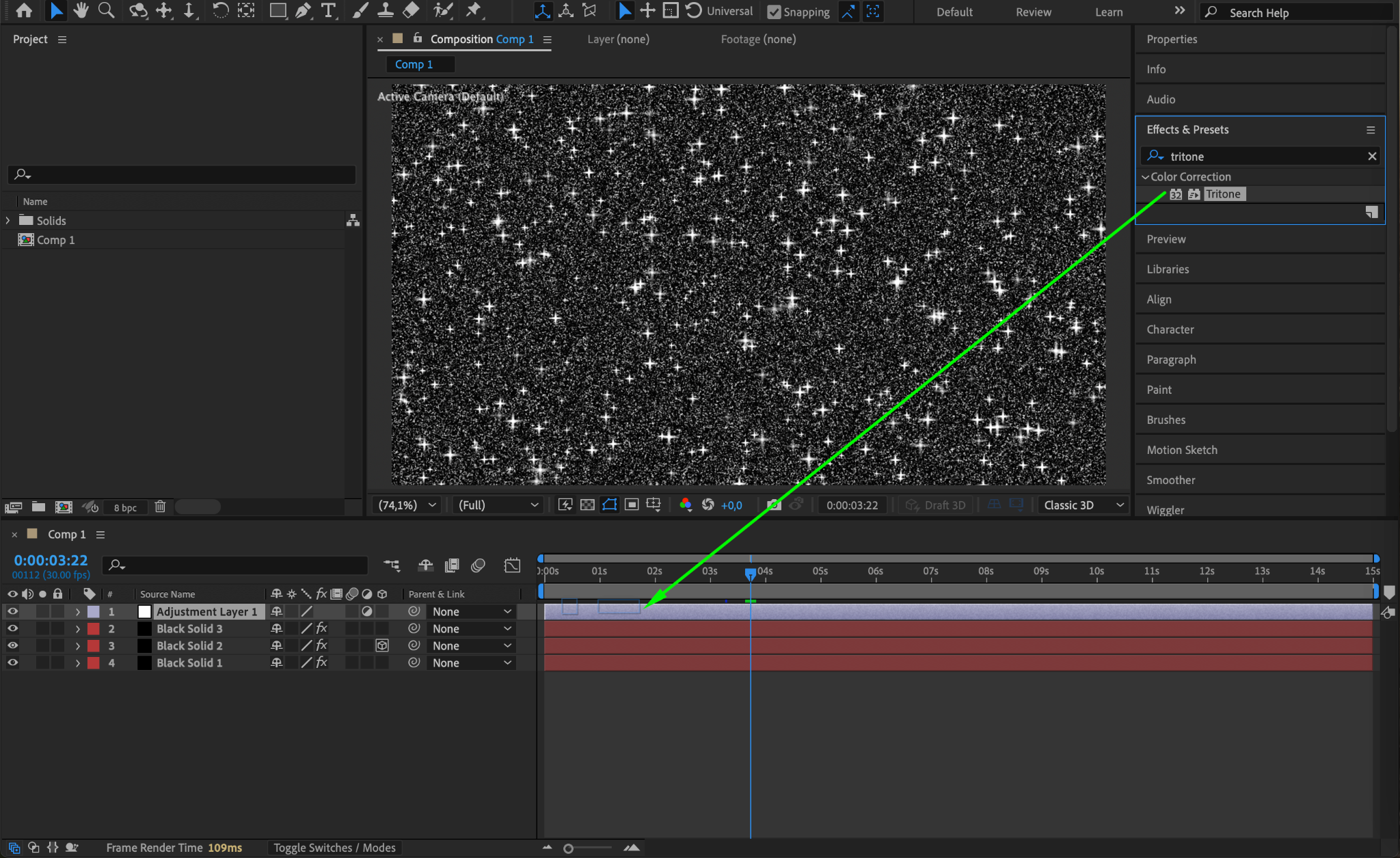Hide the Adjustment Layer 1 layer
This screenshot has width=1400, height=858.
pyautogui.click(x=12, y=611)
